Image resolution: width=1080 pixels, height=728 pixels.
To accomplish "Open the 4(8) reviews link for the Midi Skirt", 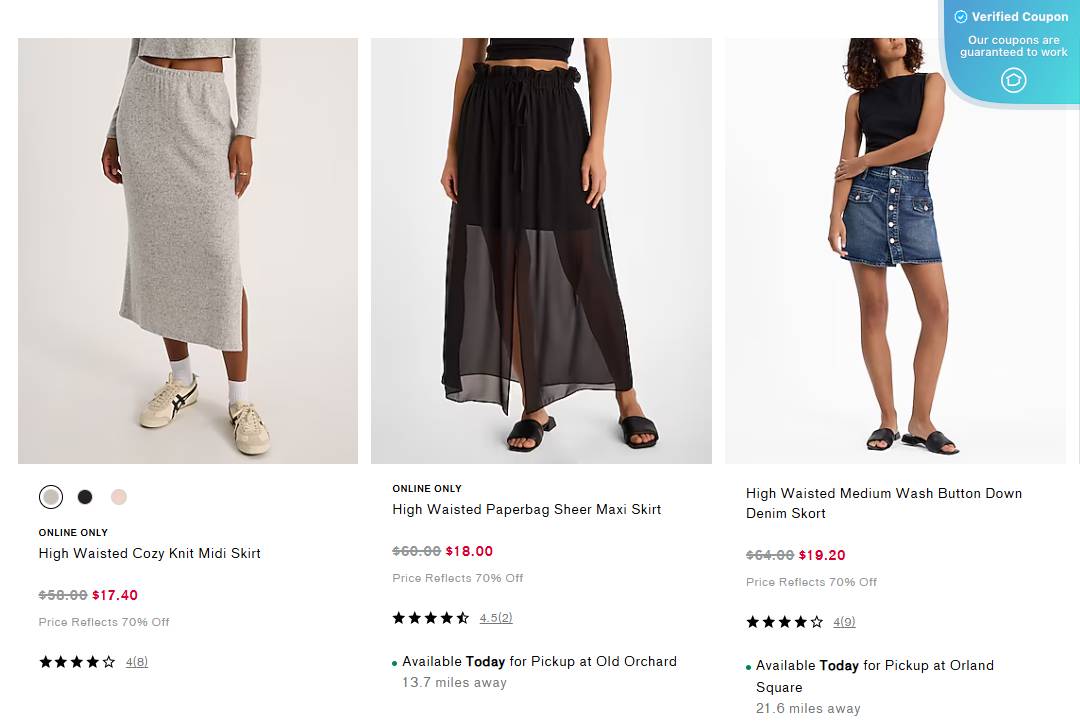I will (136, 661).
